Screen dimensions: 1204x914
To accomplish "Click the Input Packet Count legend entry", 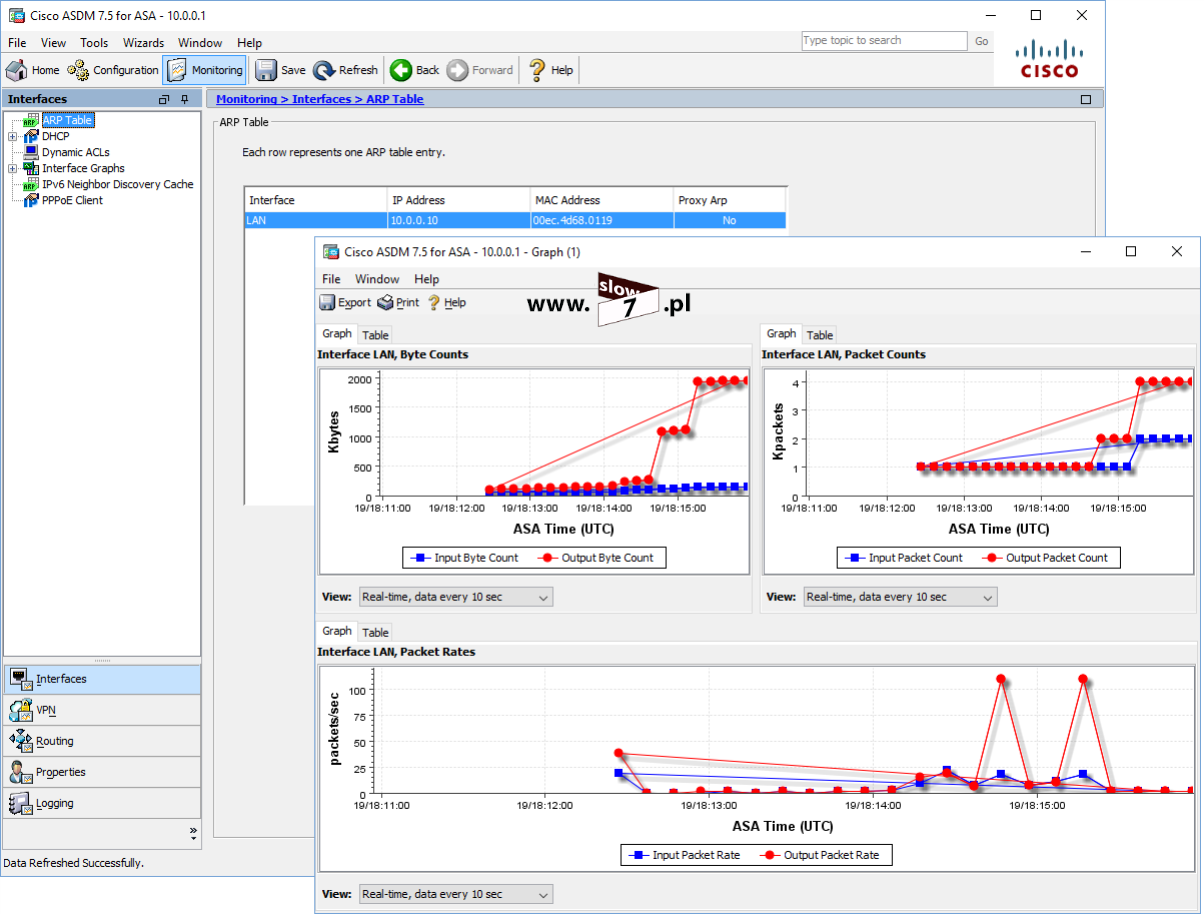I will [905, 558].
